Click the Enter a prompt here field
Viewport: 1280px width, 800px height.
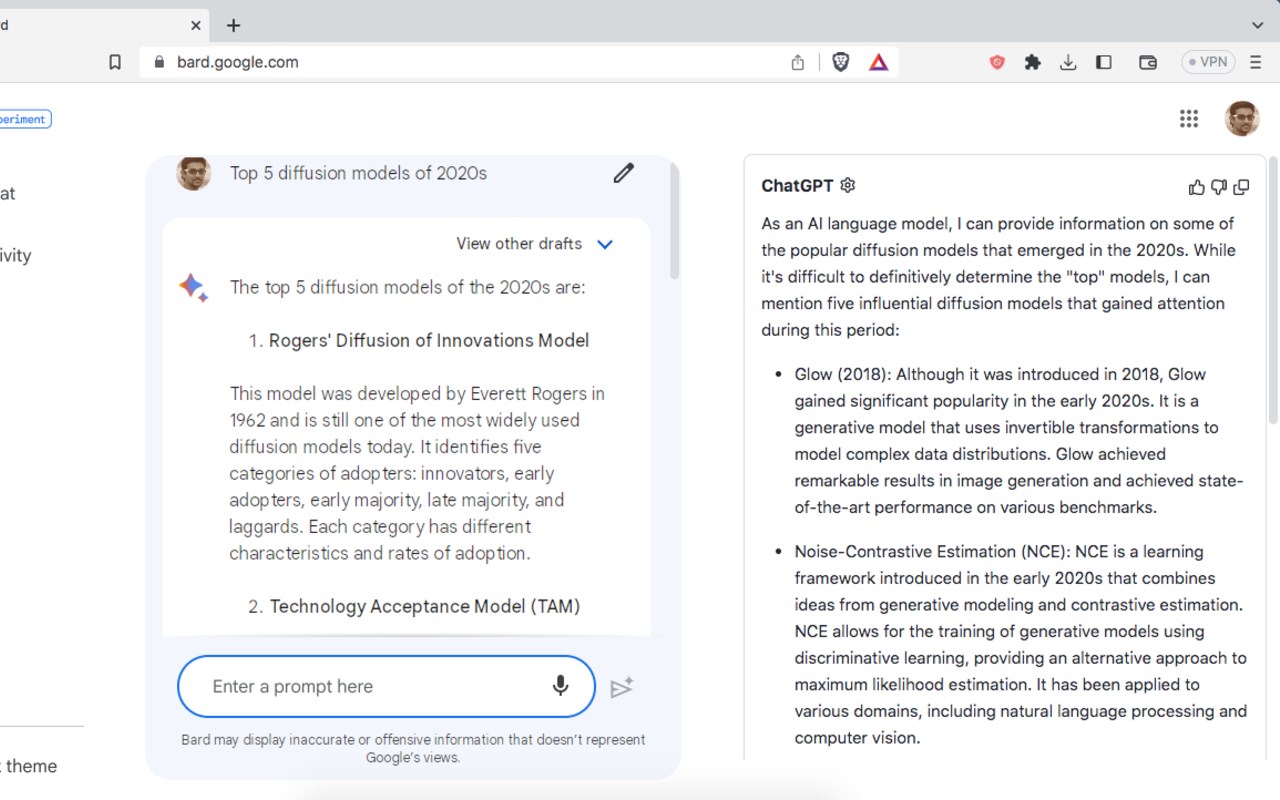point(386,686)
